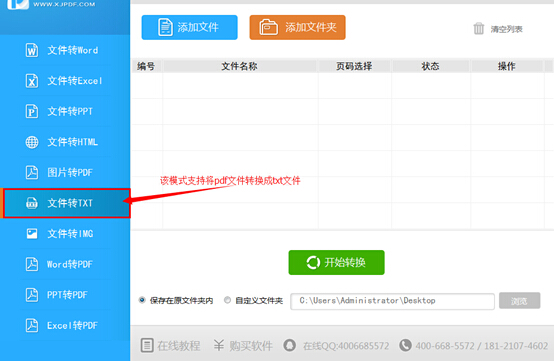Click the refresh arrows icon on 开始转换

313,262
